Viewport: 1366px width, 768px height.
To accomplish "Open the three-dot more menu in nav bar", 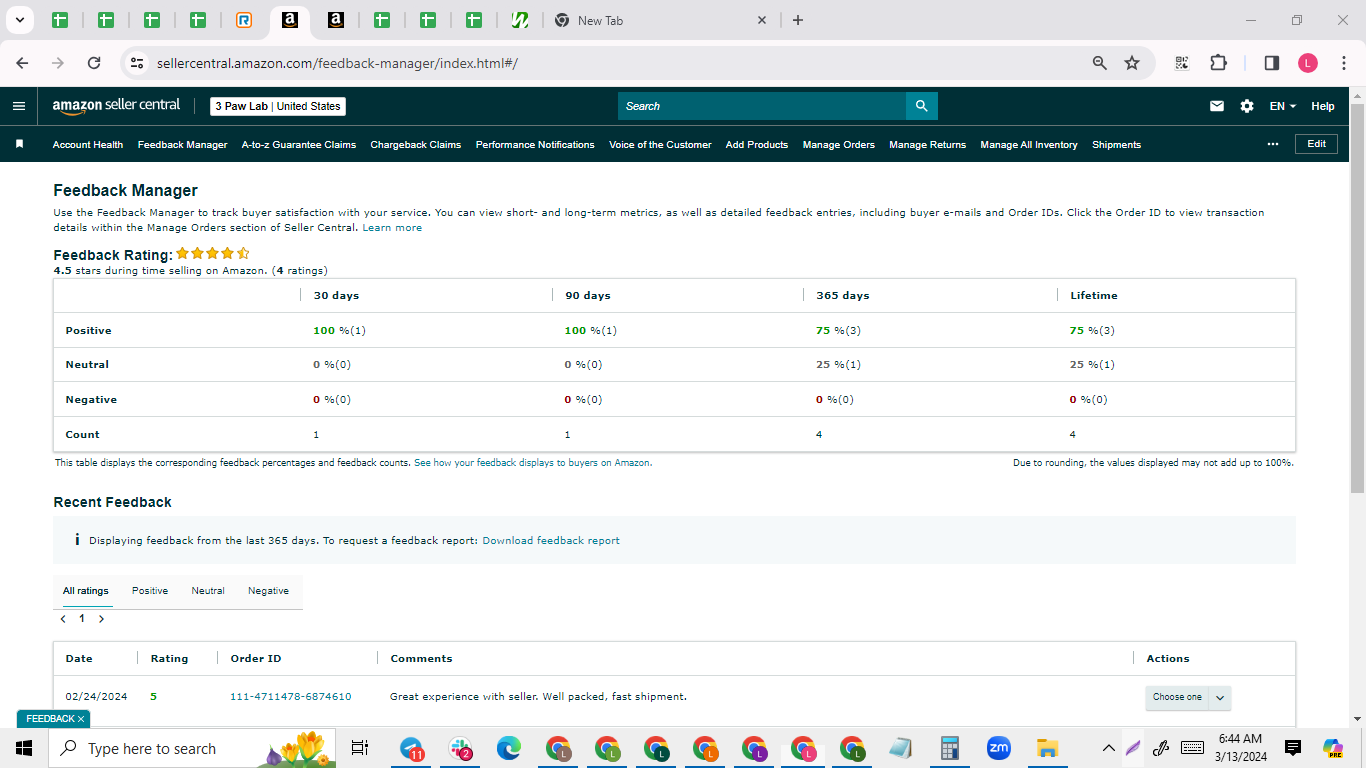I will point(1273,144).
